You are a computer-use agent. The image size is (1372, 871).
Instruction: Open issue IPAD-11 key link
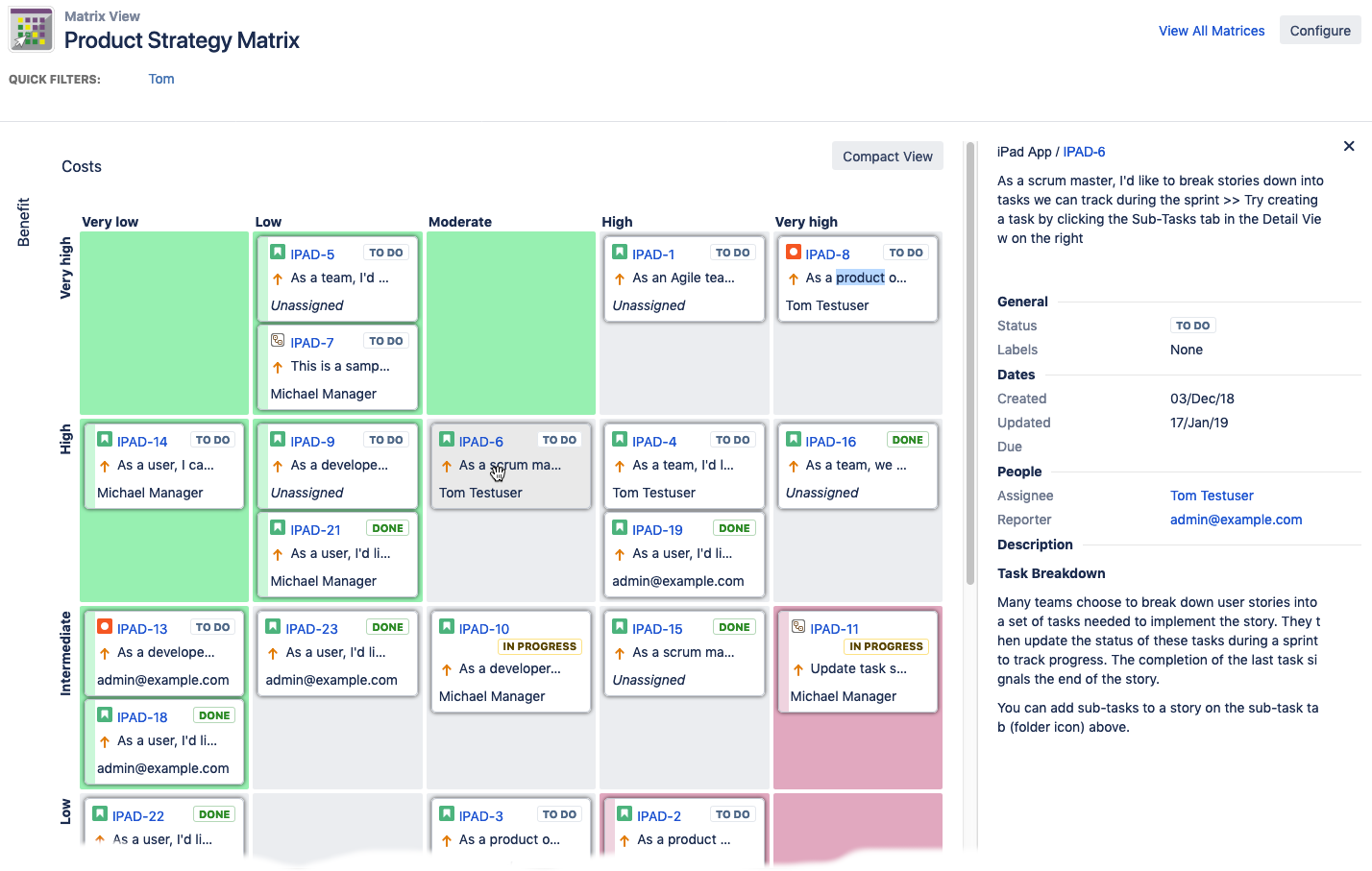(x=834, y=629)
